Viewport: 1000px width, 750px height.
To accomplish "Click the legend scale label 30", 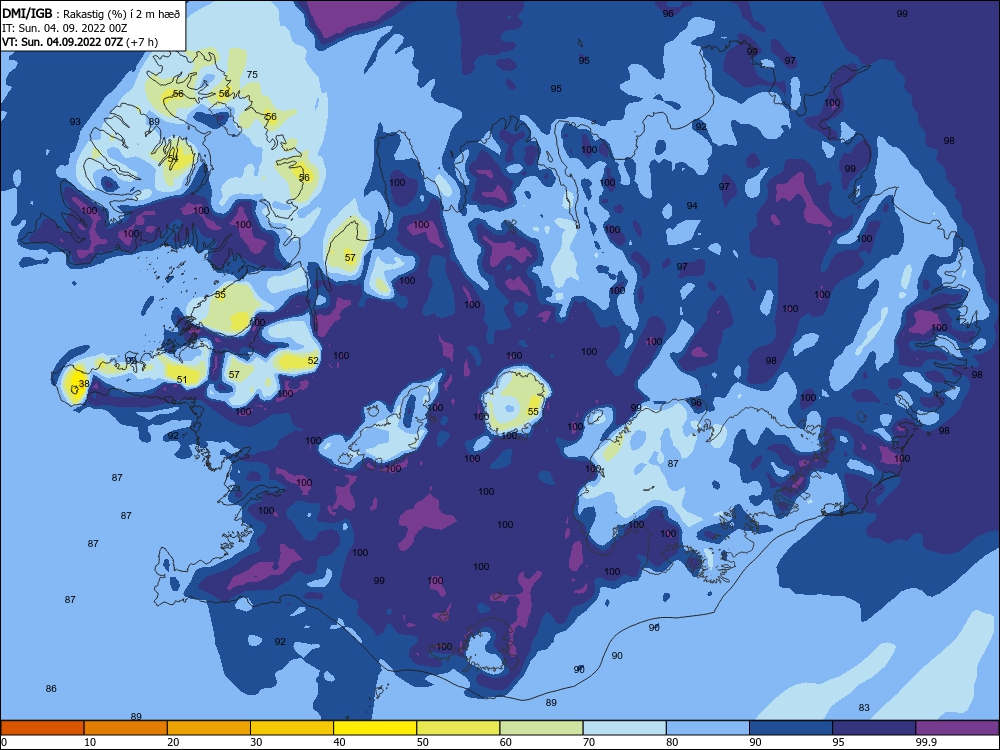I will coord(256,742).
